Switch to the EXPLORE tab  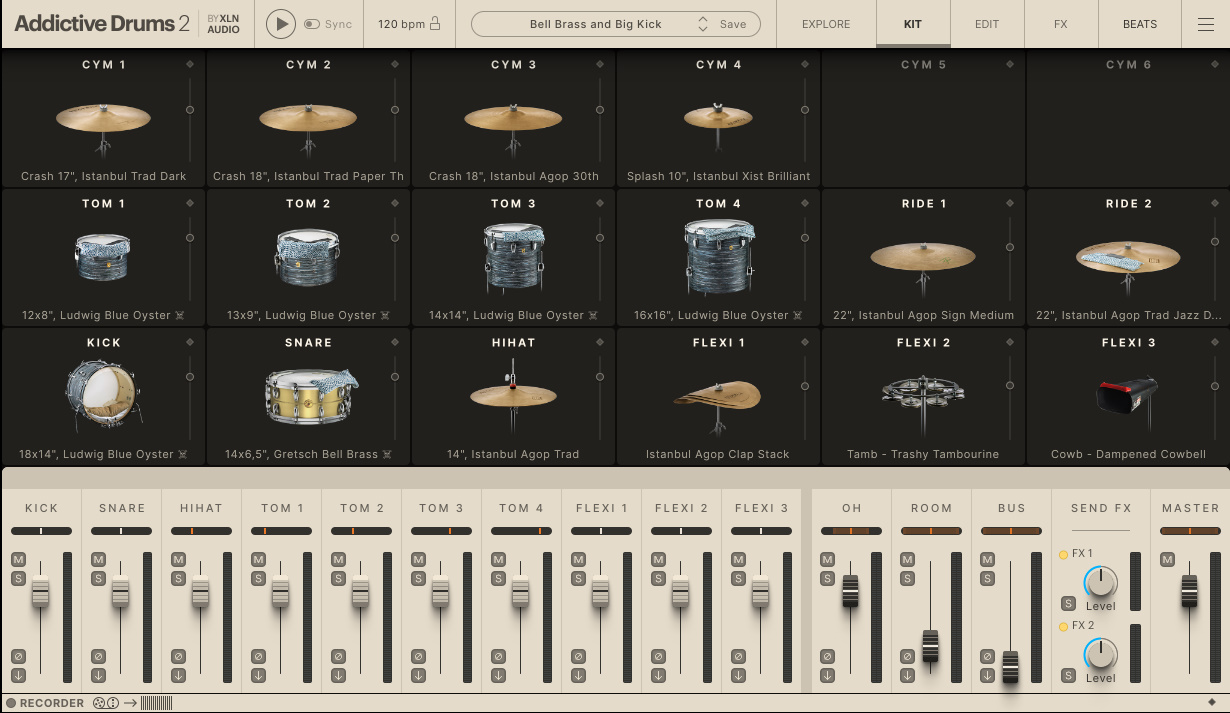[x=826, y=24]
